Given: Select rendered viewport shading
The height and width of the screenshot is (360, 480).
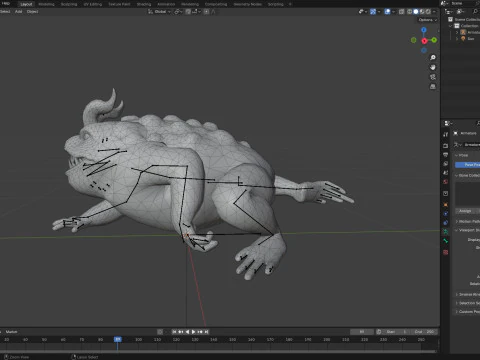Looking at the screenshot, I should (x=428, y=12).
